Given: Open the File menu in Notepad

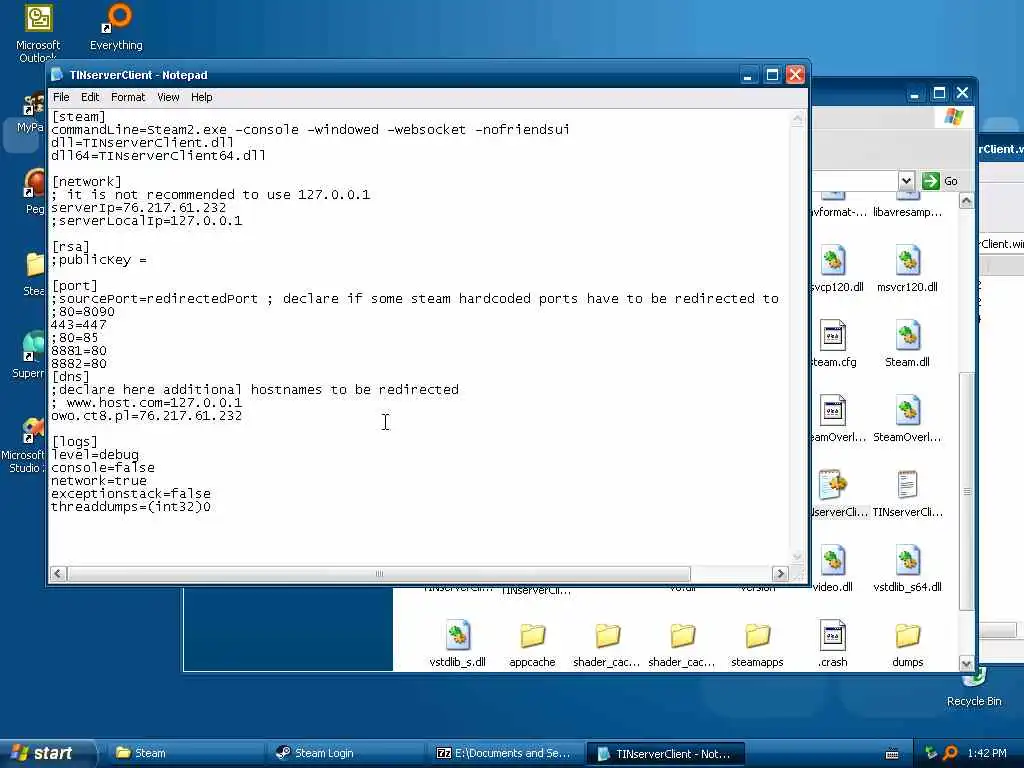Looking at the screenshot, I should (61, 97).
